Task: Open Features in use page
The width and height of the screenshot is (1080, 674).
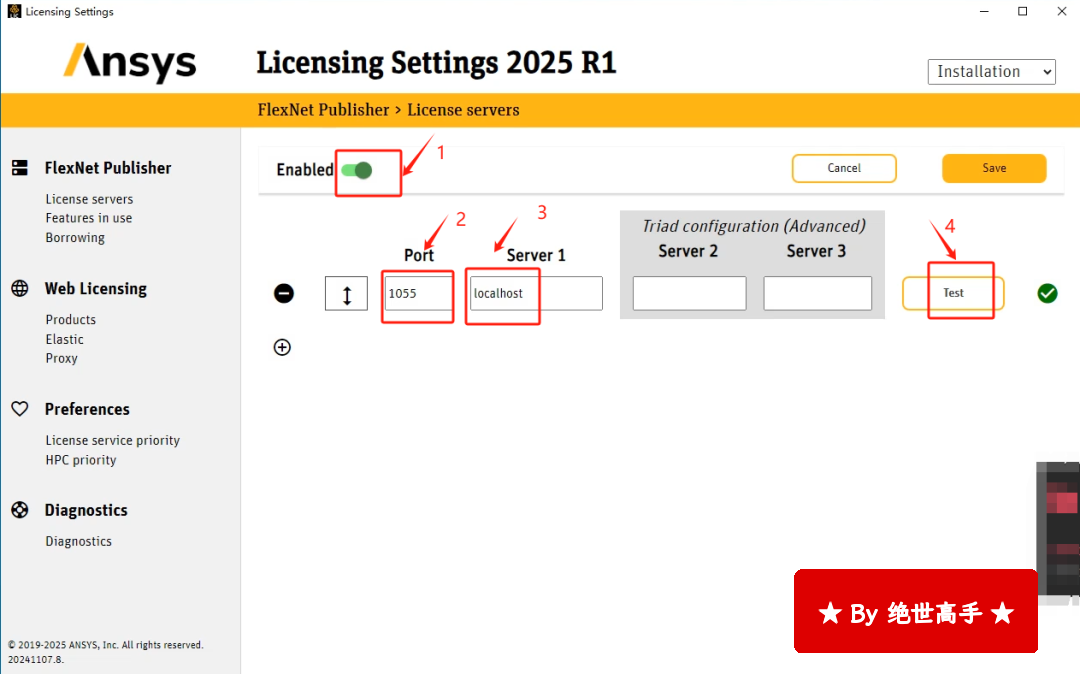Action: click(x=89, y=218)
